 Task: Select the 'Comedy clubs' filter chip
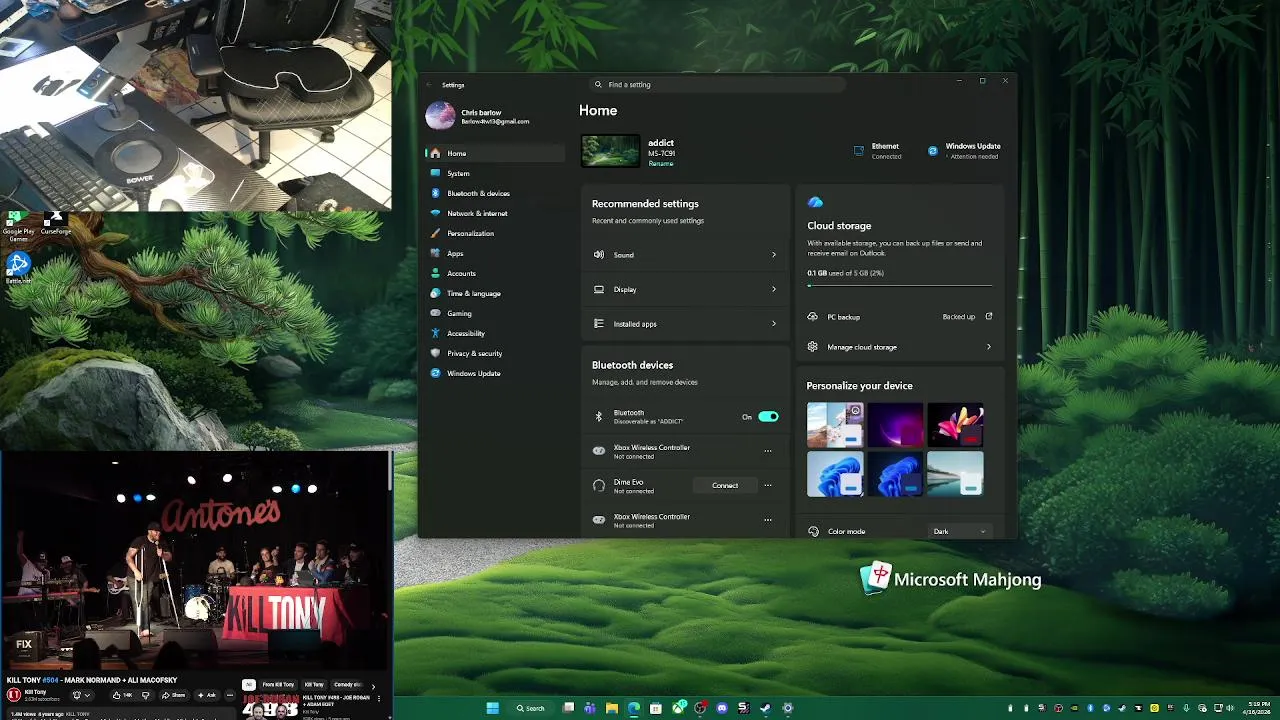point(348,685)
